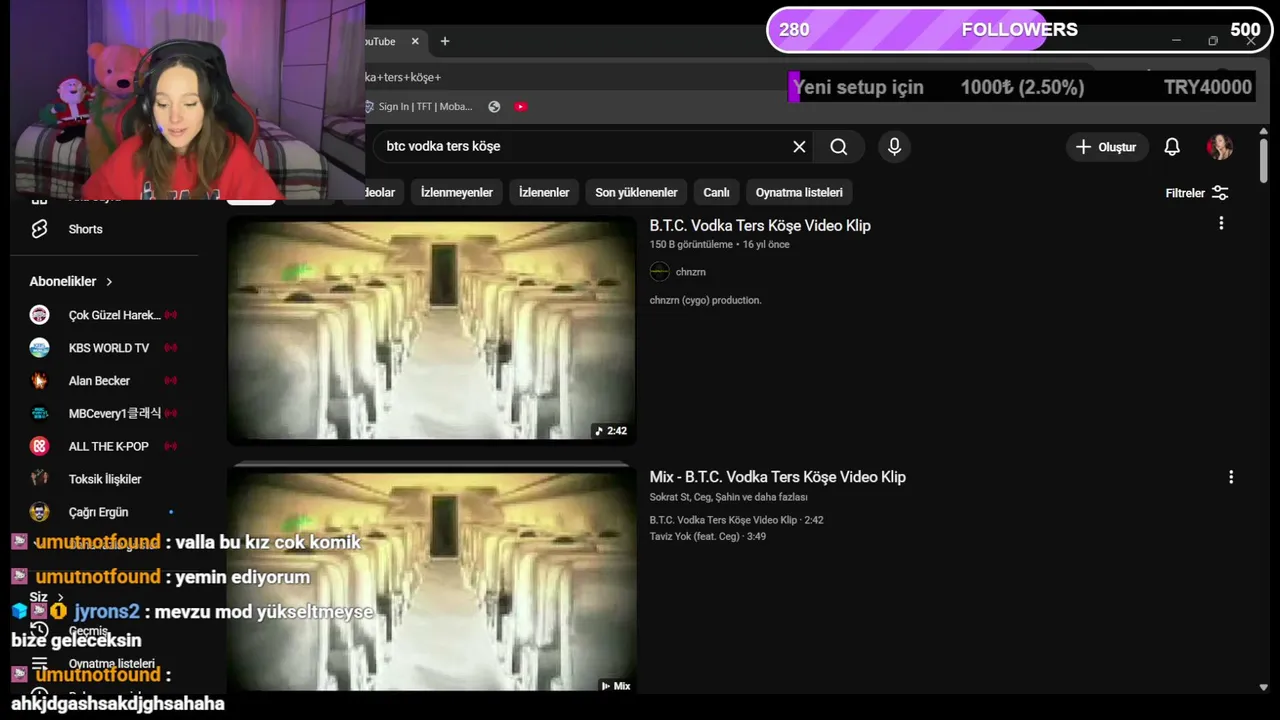Click the Yeni setup için donation bar
Image resolution: width=1280 pixels, height=720 pixels.
pos(1022,87)
